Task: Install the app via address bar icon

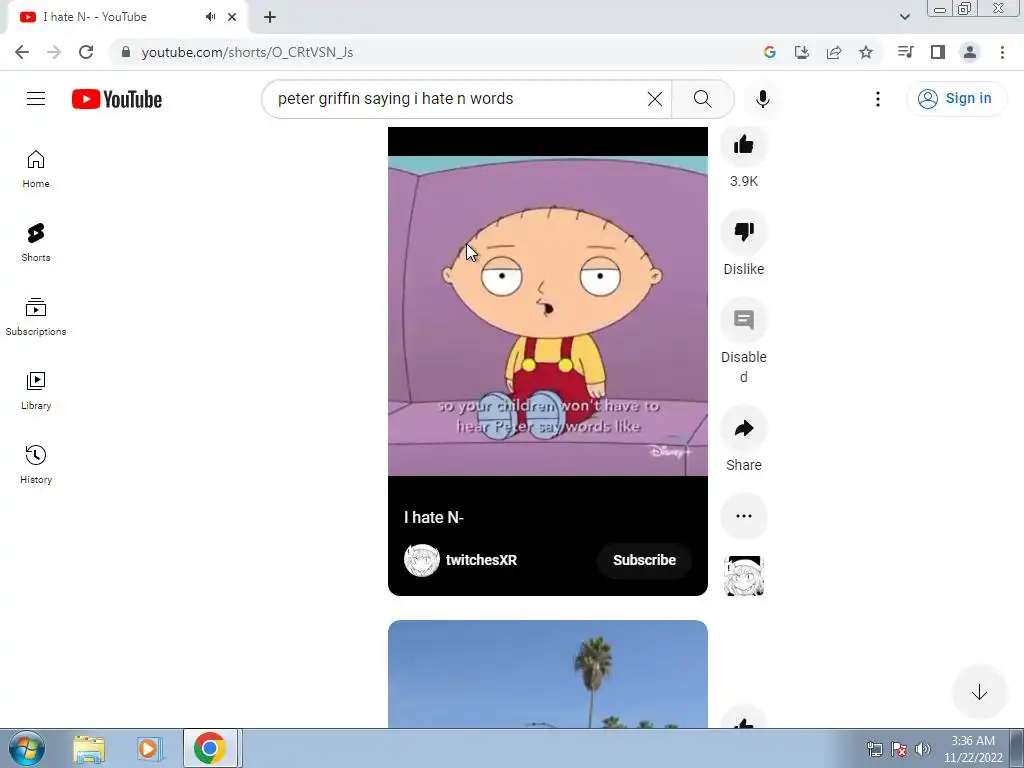Action: (801, 52)
